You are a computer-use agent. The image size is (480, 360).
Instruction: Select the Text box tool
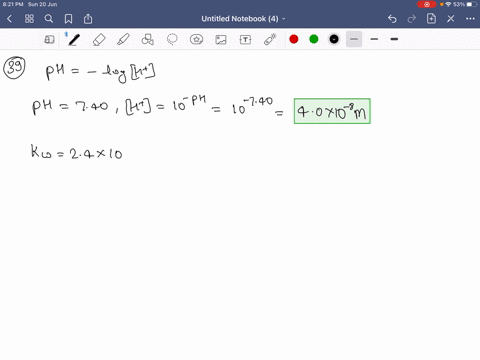245,40
